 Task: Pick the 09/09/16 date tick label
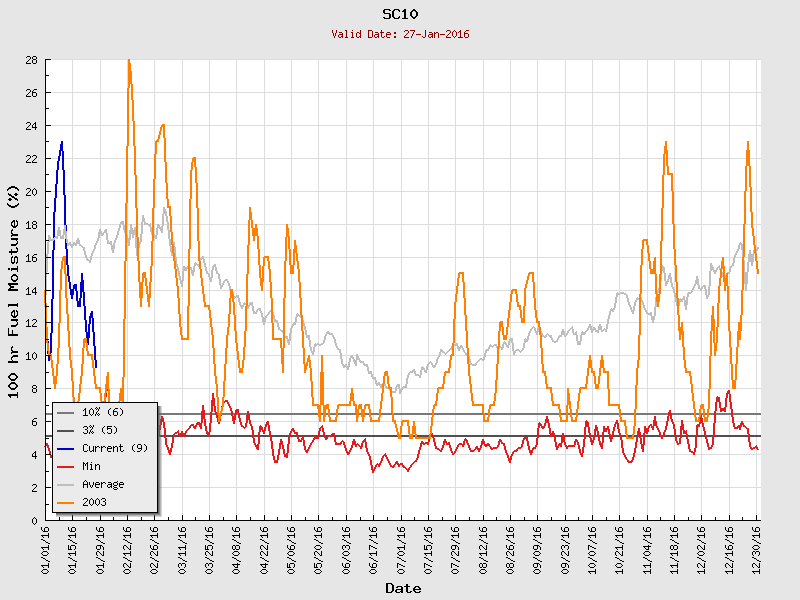point(539,548)
